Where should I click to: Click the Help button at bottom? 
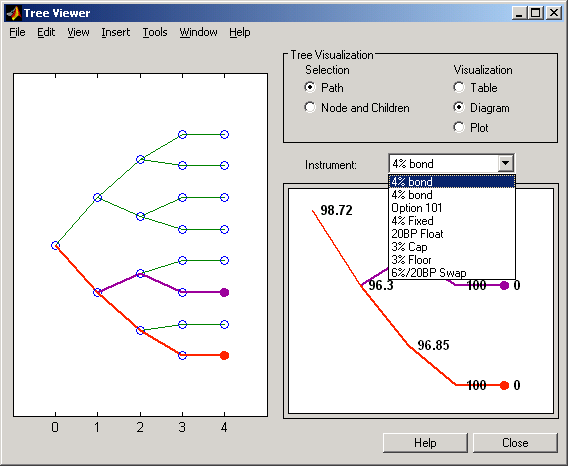point(425,443)
